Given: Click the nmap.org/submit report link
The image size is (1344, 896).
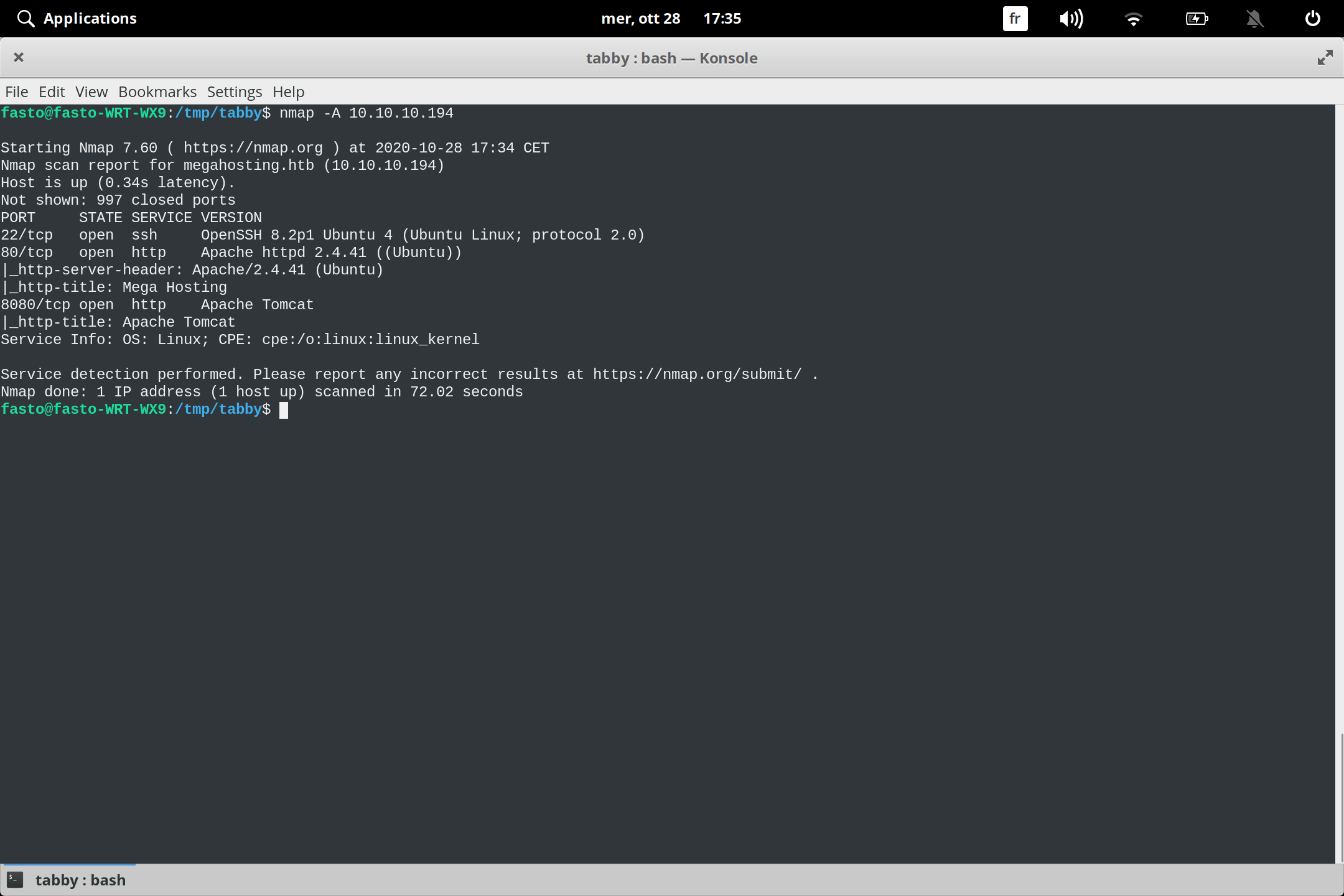Looking at the screenshot, I should pyautogui.click(x=697, y=374).
